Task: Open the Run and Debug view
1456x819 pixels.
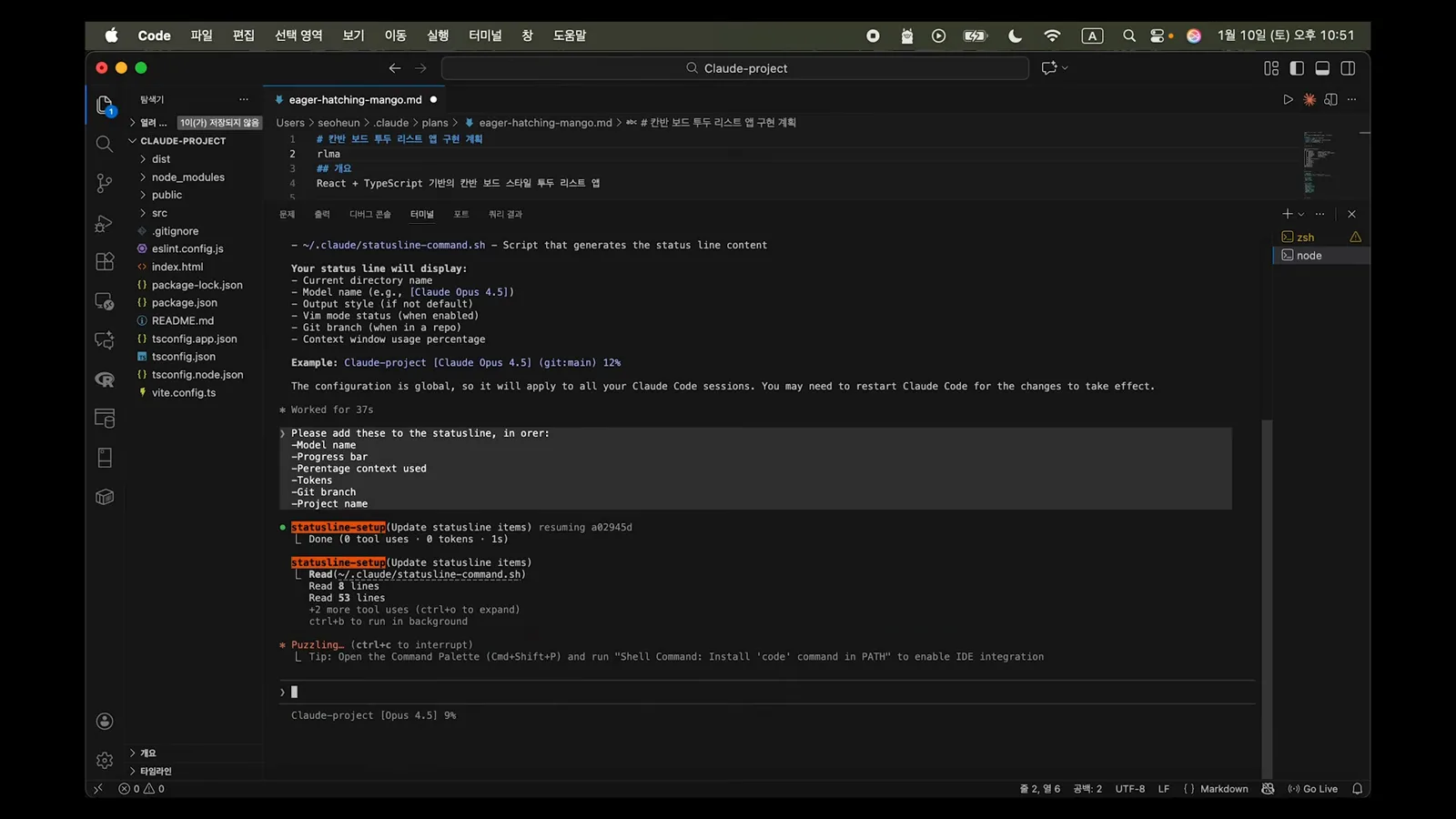Action: [105, 223]
